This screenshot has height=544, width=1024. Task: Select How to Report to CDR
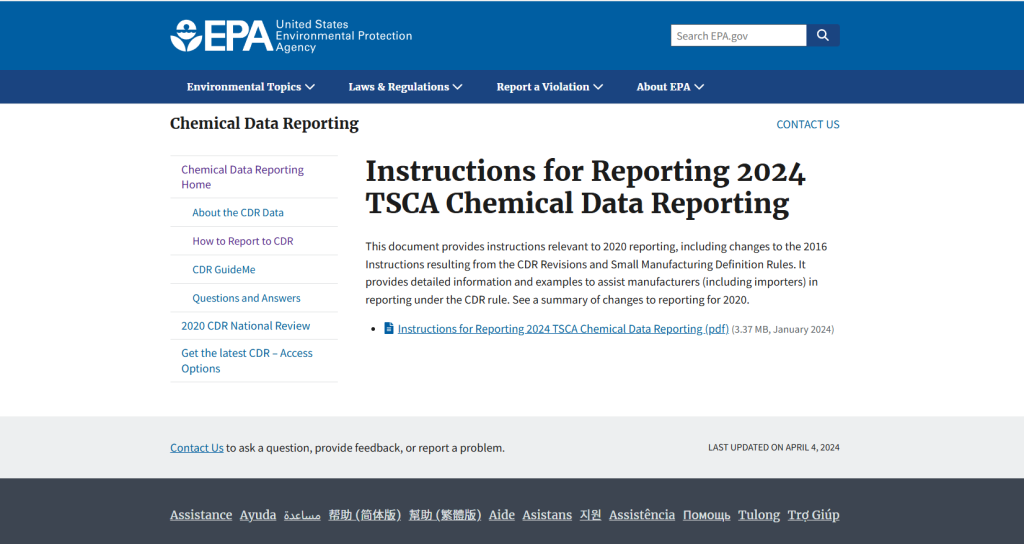[x=243, y=241]
